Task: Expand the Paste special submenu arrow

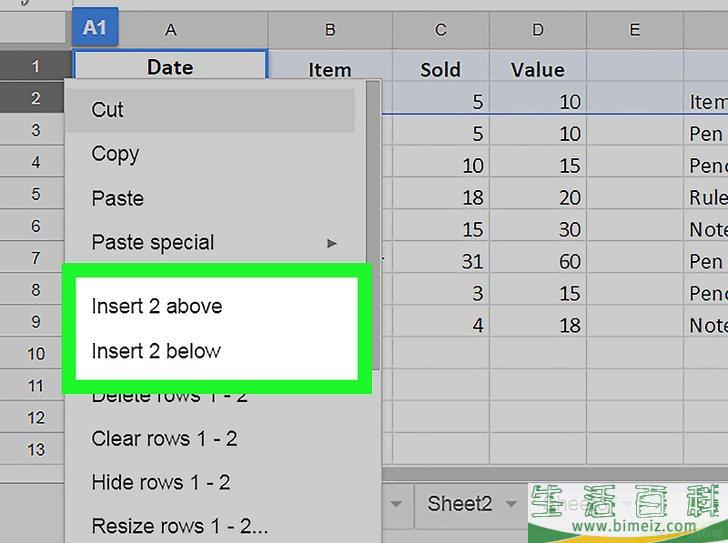Action: pos(332,243)
